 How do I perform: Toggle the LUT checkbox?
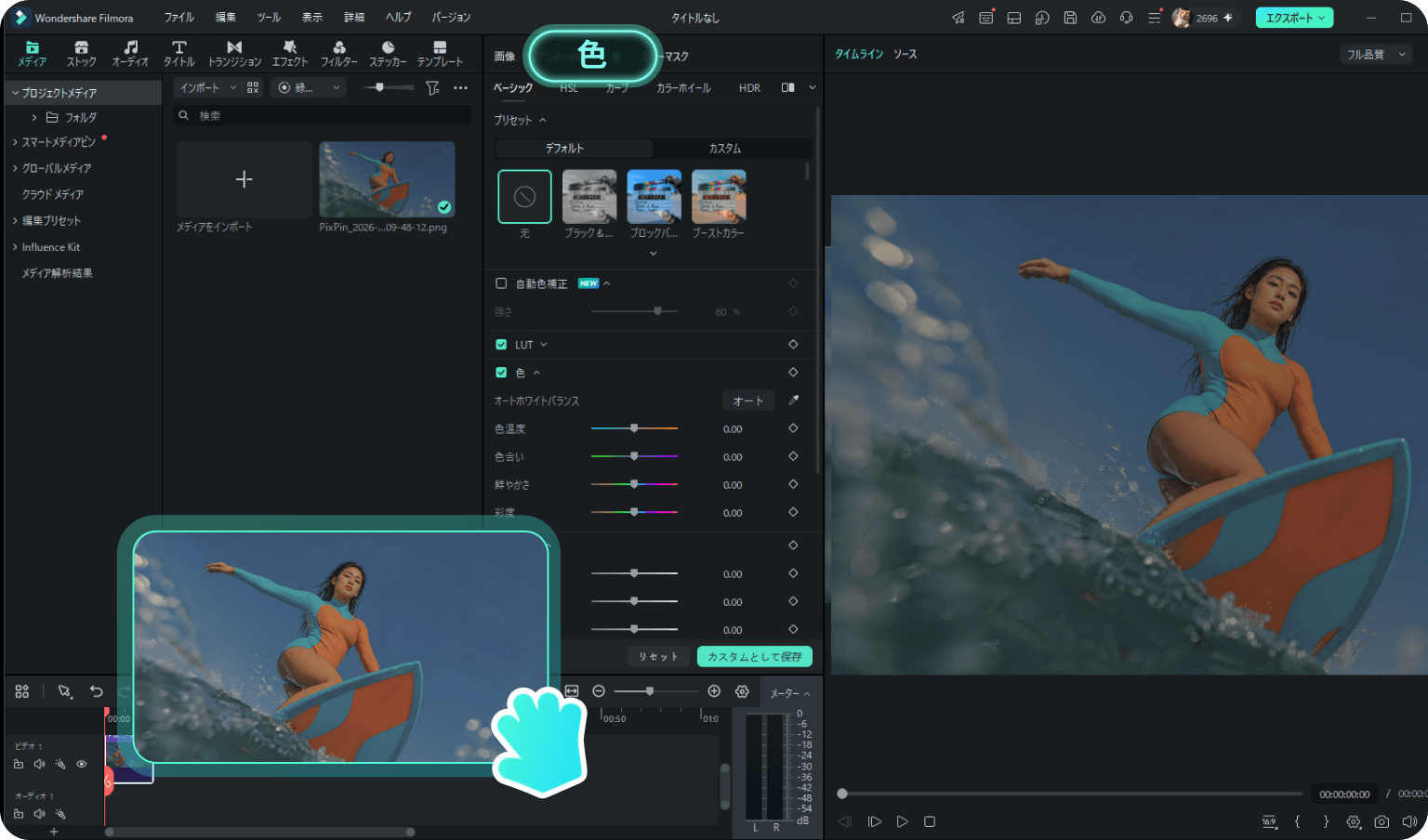(x=501, y=345)
